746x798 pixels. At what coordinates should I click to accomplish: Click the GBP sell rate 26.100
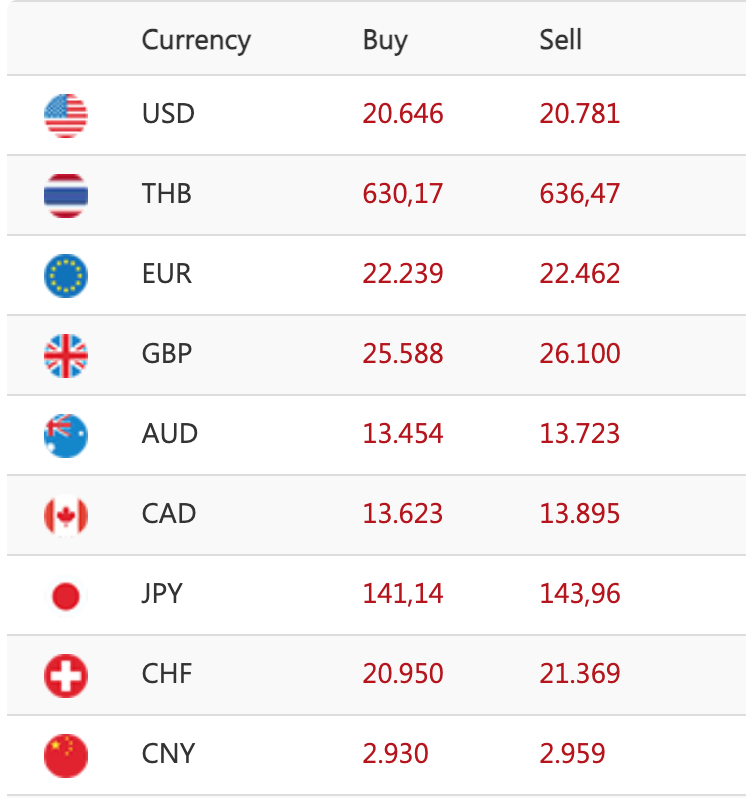pos(580,354)
